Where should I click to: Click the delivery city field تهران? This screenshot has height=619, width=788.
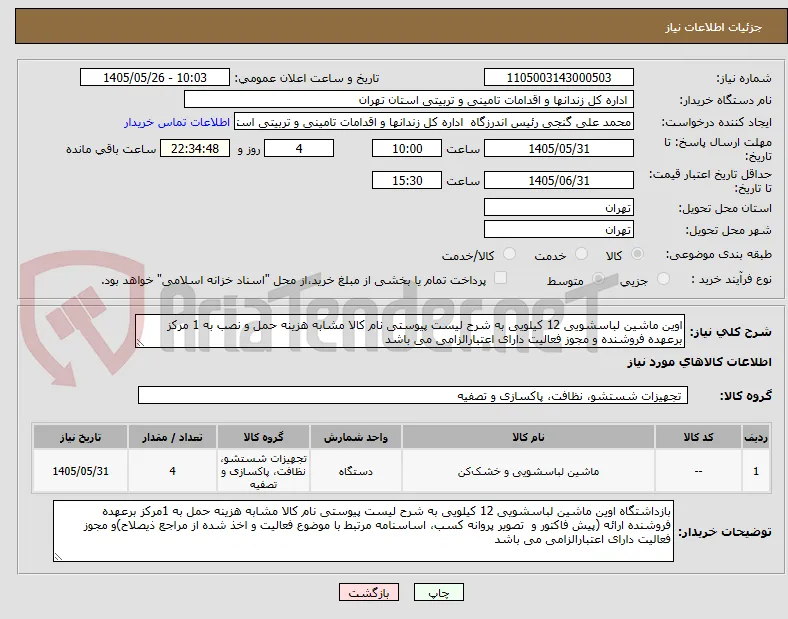pos(558,229)
